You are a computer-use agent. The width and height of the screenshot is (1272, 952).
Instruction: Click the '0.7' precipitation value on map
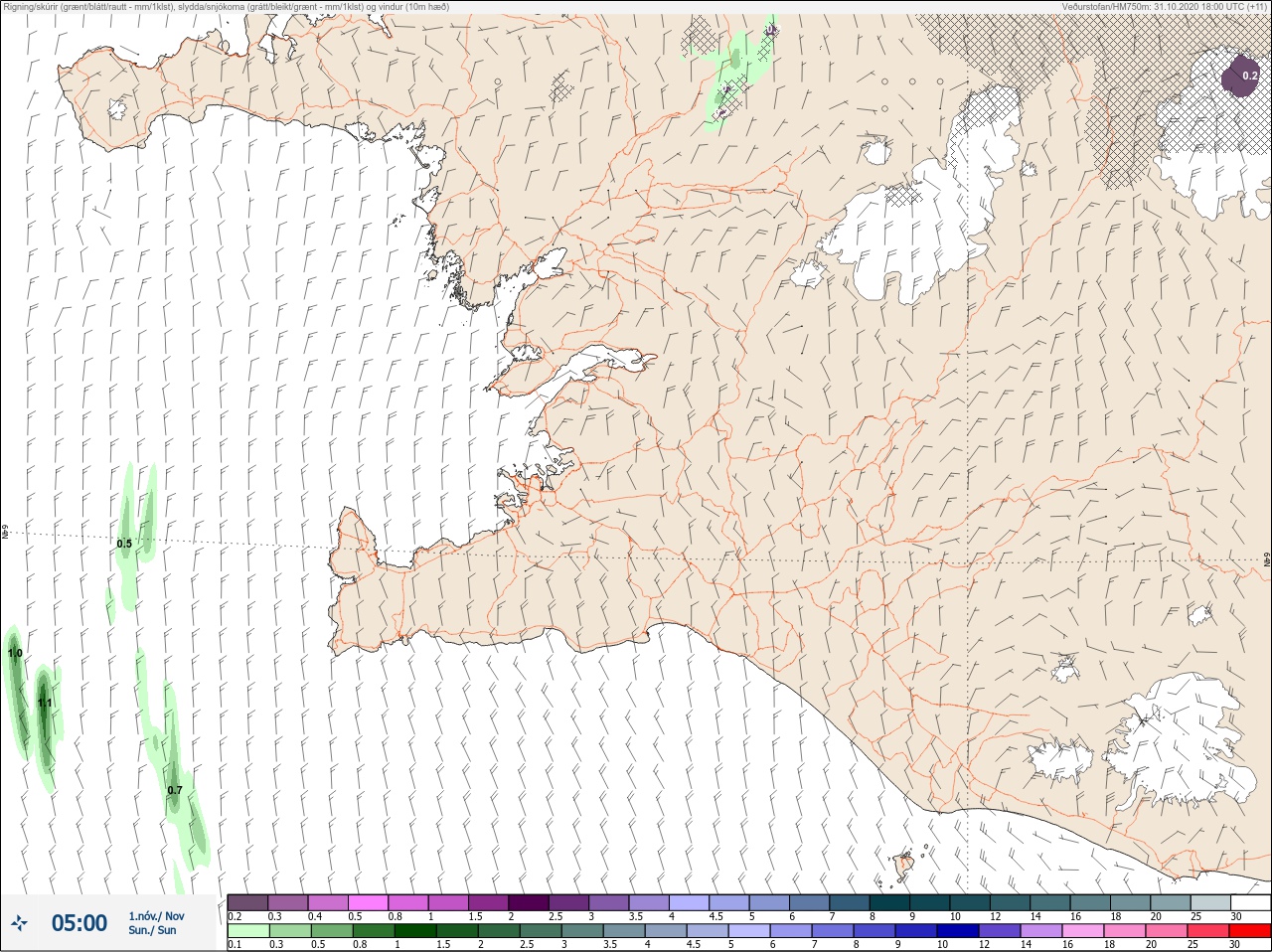pyautogui.click(x=175, y=790)
